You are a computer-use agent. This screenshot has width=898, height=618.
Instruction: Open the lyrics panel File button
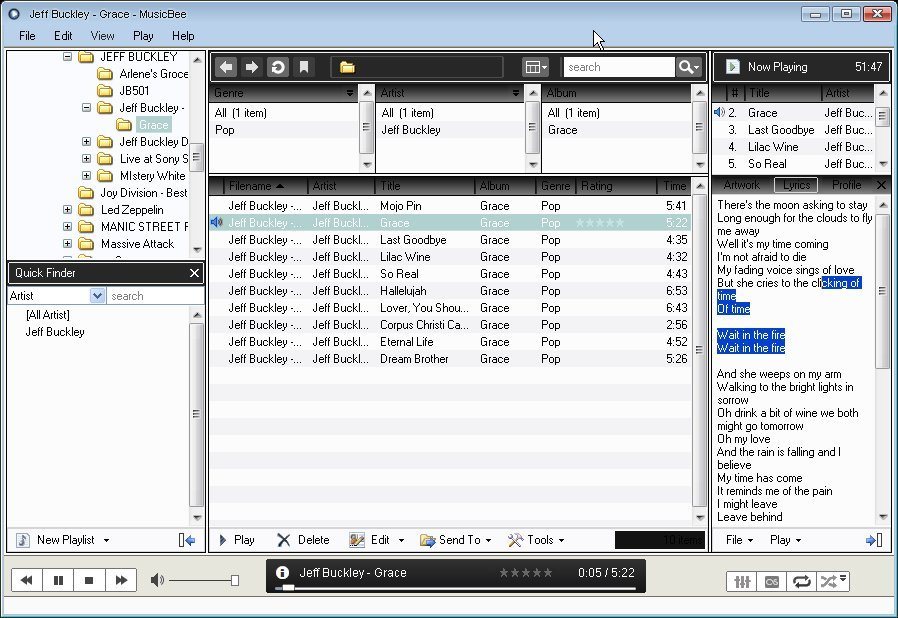739,540
